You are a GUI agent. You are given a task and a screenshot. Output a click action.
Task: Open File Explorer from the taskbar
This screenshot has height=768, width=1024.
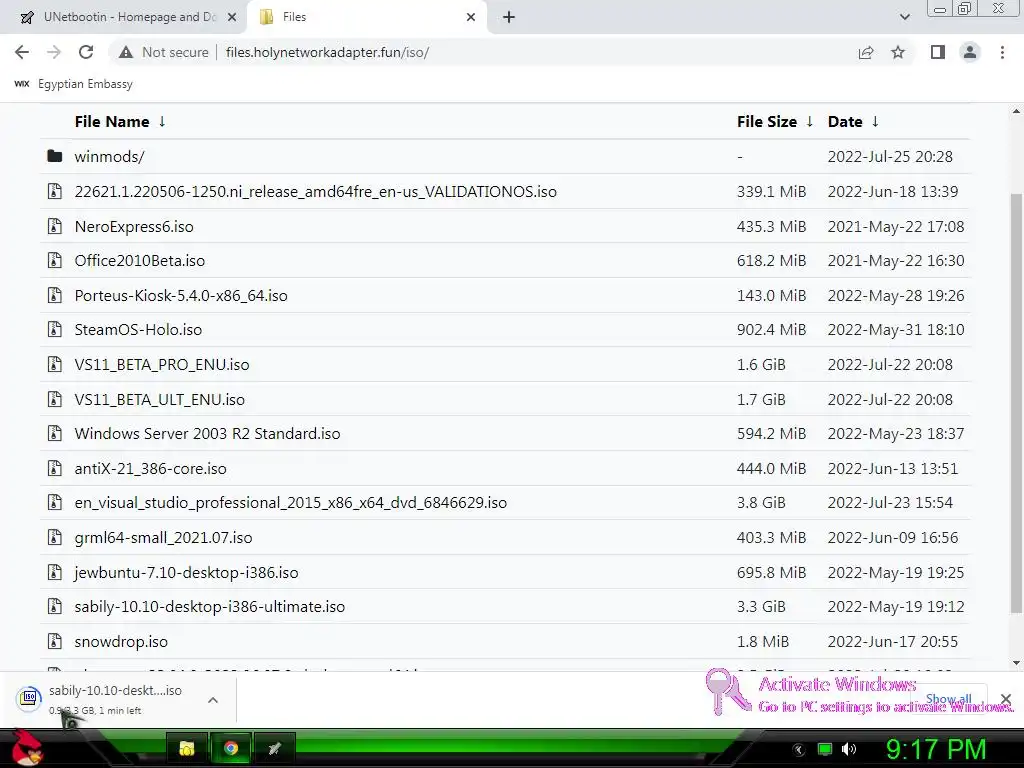pos(187,748)
